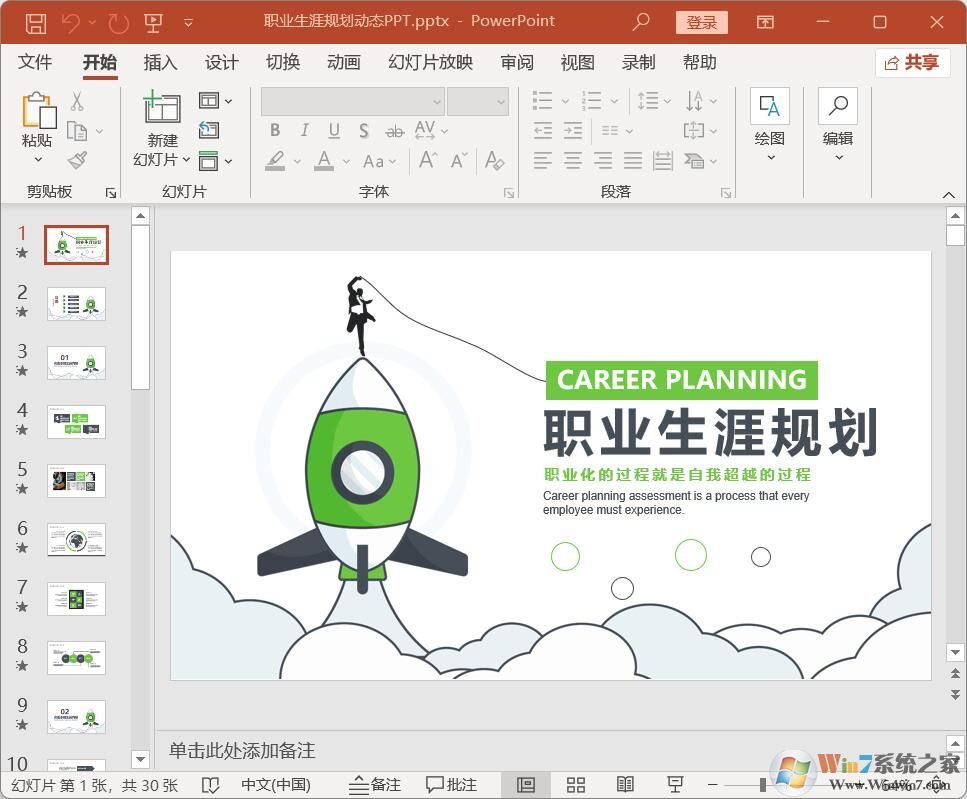Open the 幻灯片放映 (Slide Show) tab

click(x=429, y=62)
